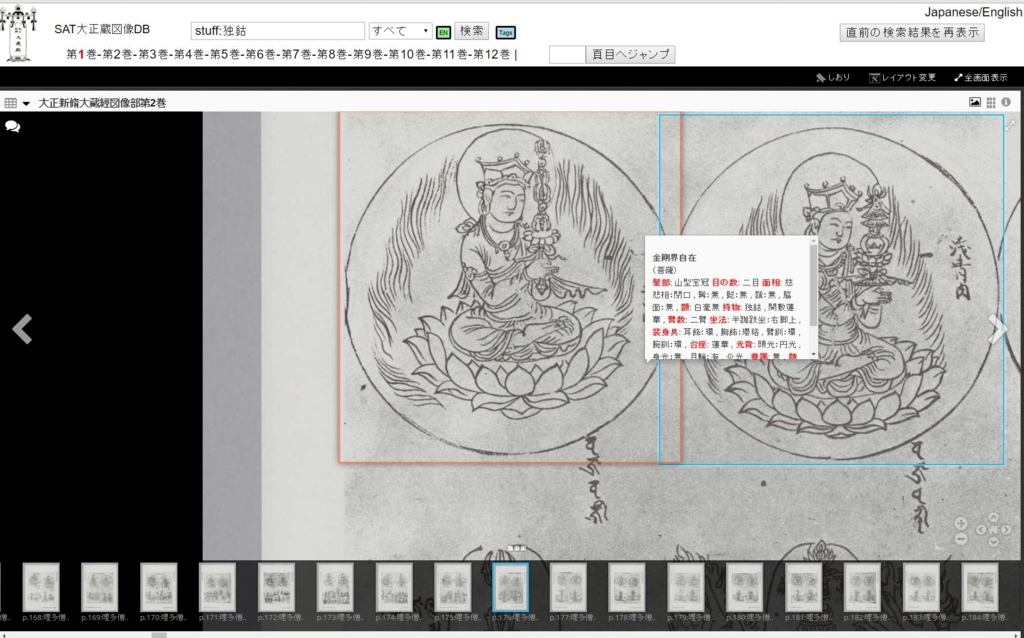Go to next page arrow
Screen dimensions: 1024x638
998,328
